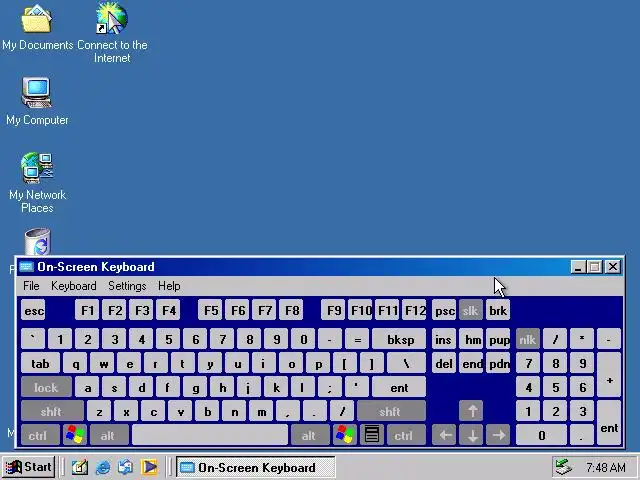The image size is (640, 480).
Task: Click the brk key
Action: [498, 311]
